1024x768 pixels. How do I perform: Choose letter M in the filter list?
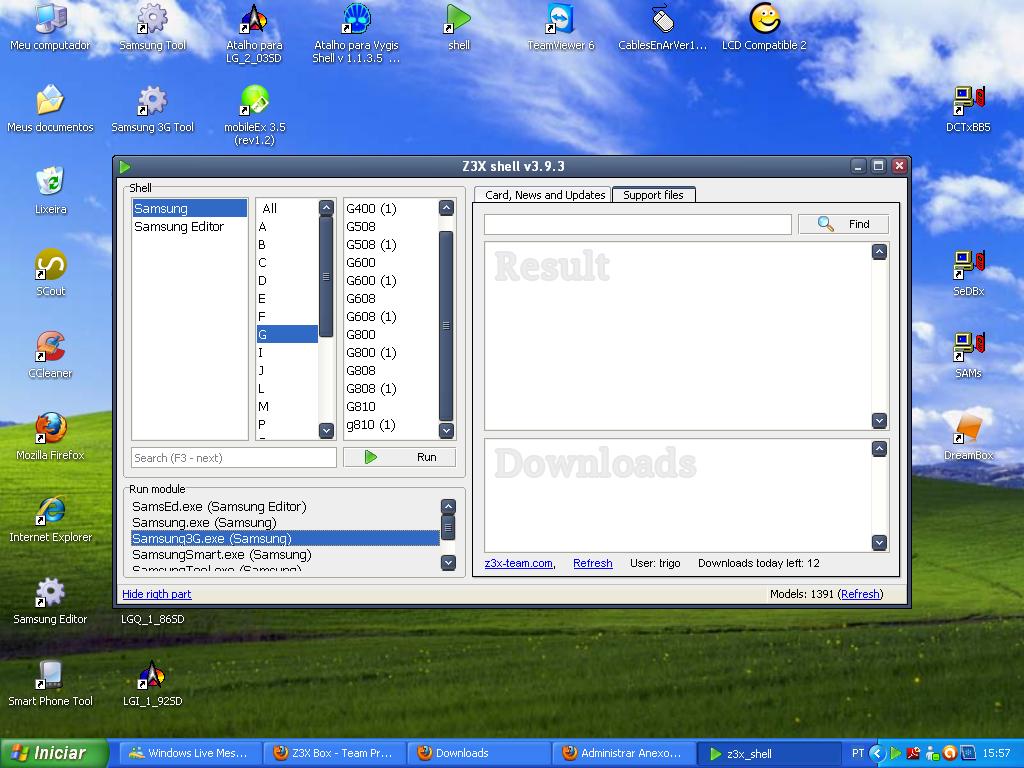point(287,406)
